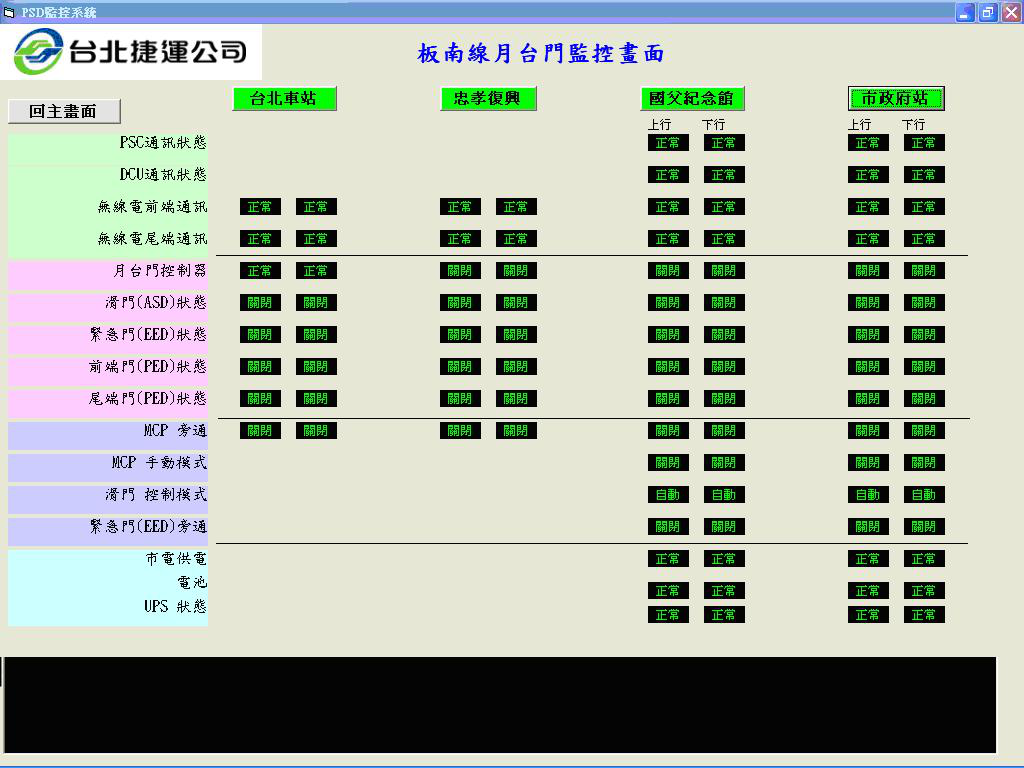
Task: Click 市政府站 下行 PSC通訊狀態 正常 indicator
Action: [x=924, y=142]
